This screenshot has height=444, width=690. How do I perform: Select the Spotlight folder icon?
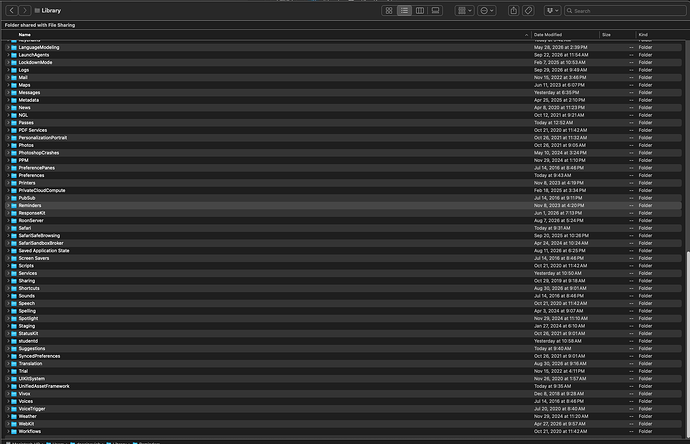point(14,318)
